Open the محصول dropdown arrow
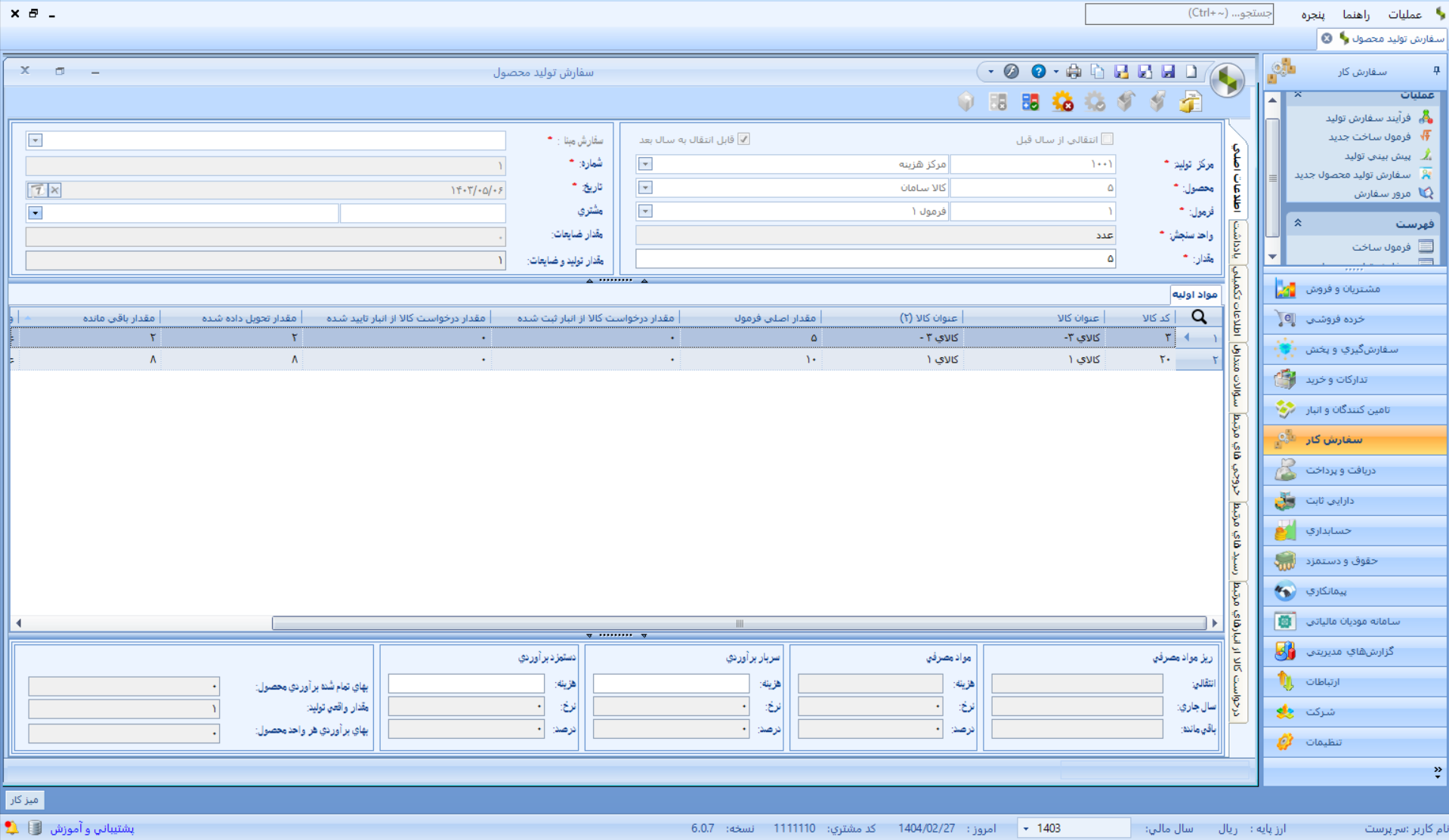 tap(645, 187)
